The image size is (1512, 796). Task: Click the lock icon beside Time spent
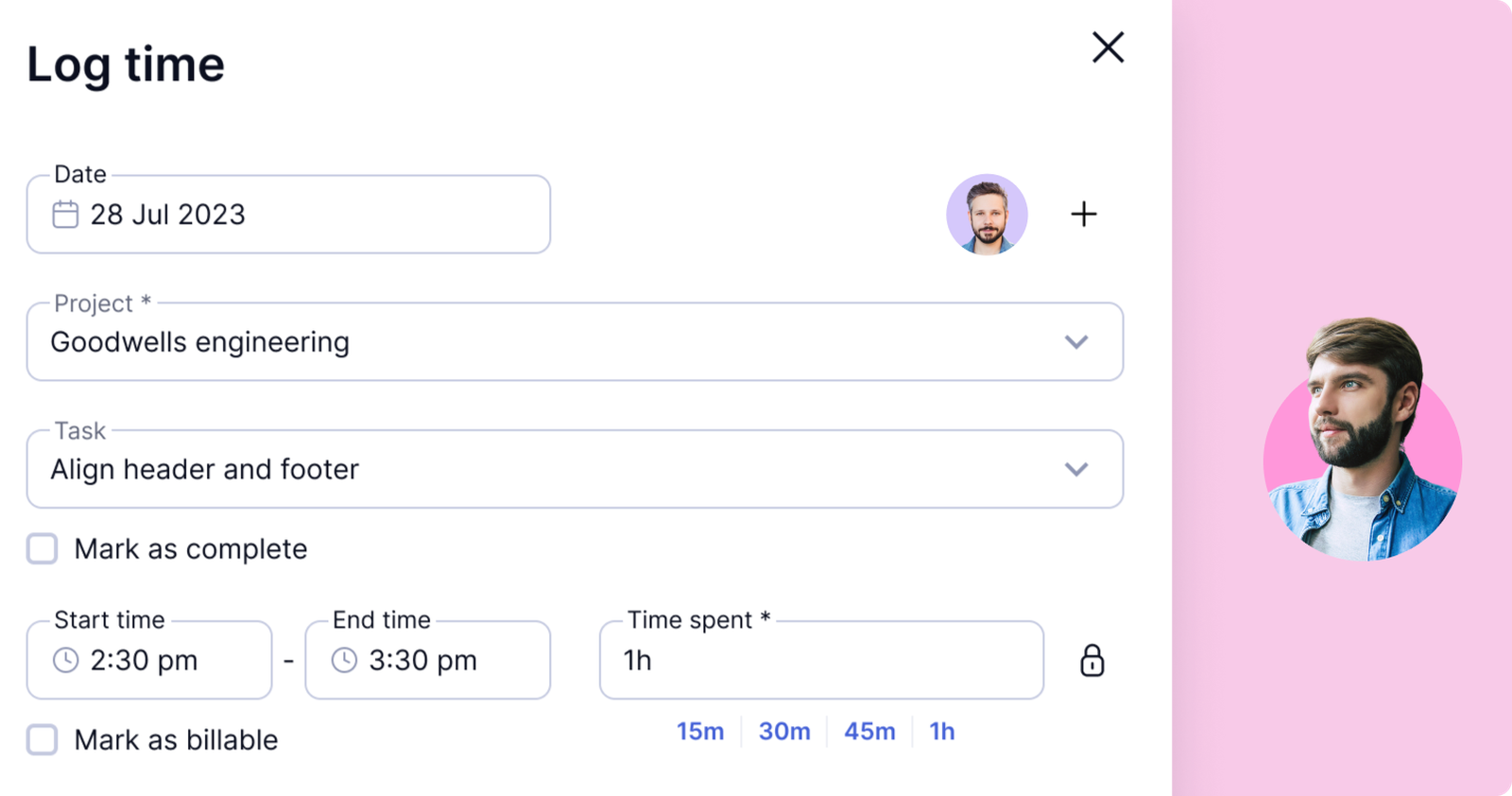[x=1091, y=661]
